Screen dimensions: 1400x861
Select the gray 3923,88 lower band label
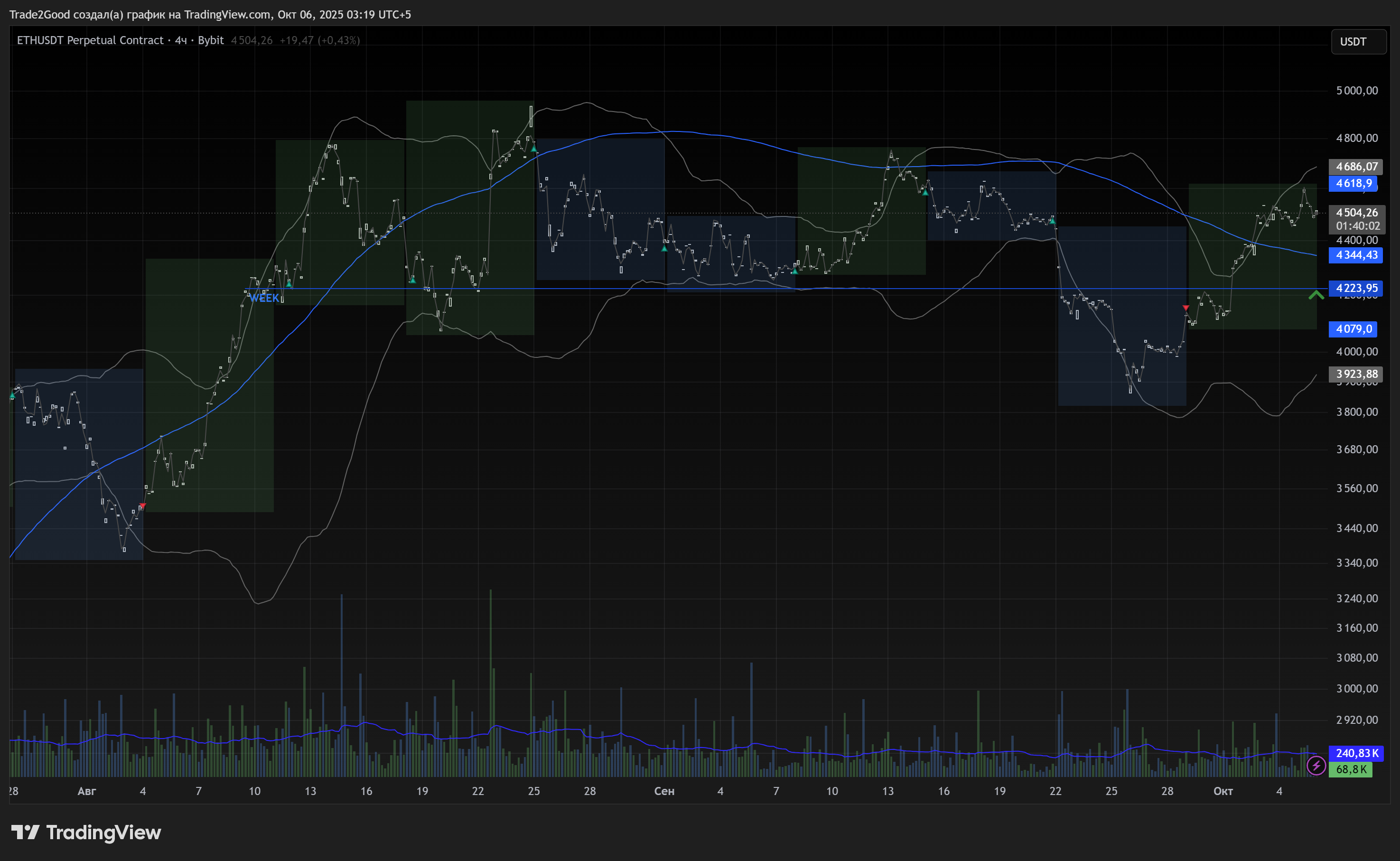1355,374
